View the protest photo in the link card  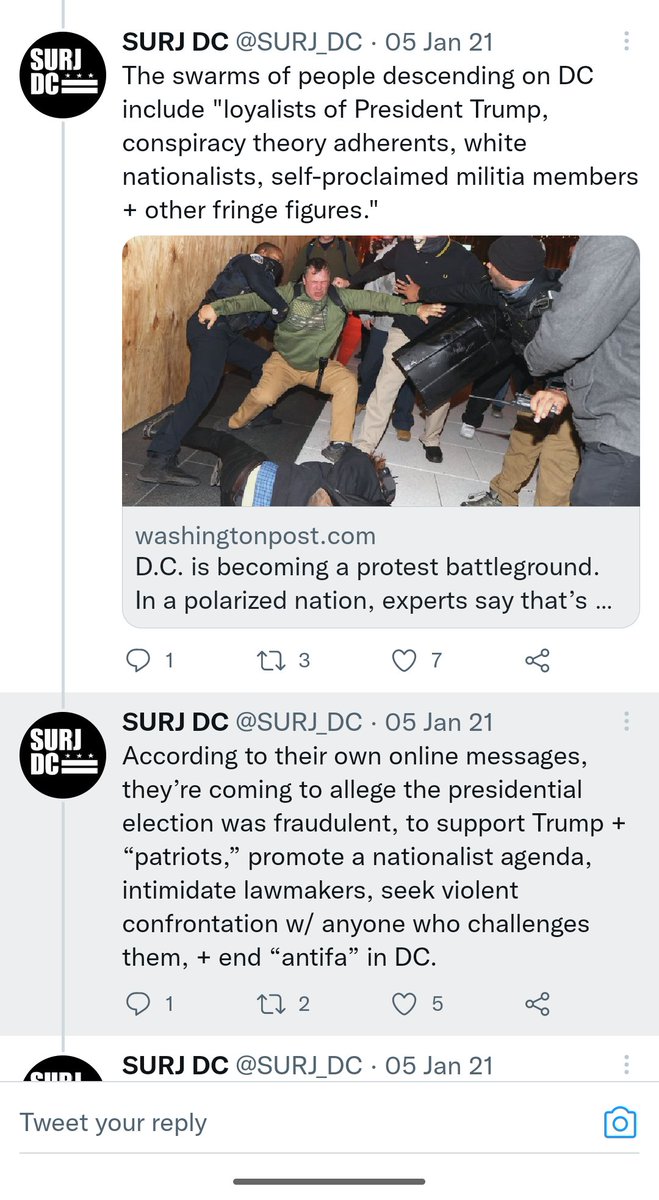380,371
